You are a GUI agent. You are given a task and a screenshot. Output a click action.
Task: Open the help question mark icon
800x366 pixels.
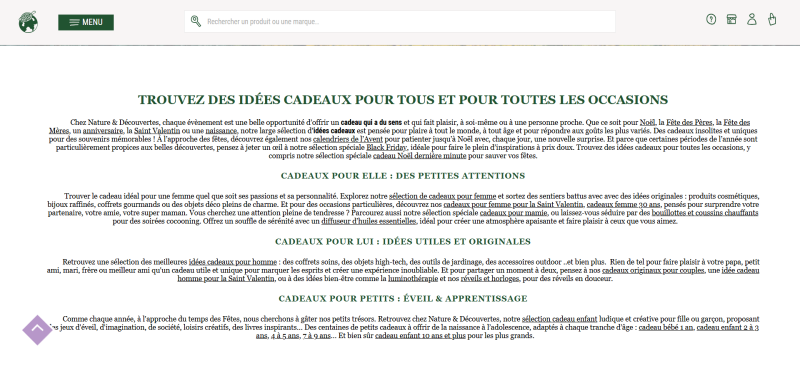[711, 19]
